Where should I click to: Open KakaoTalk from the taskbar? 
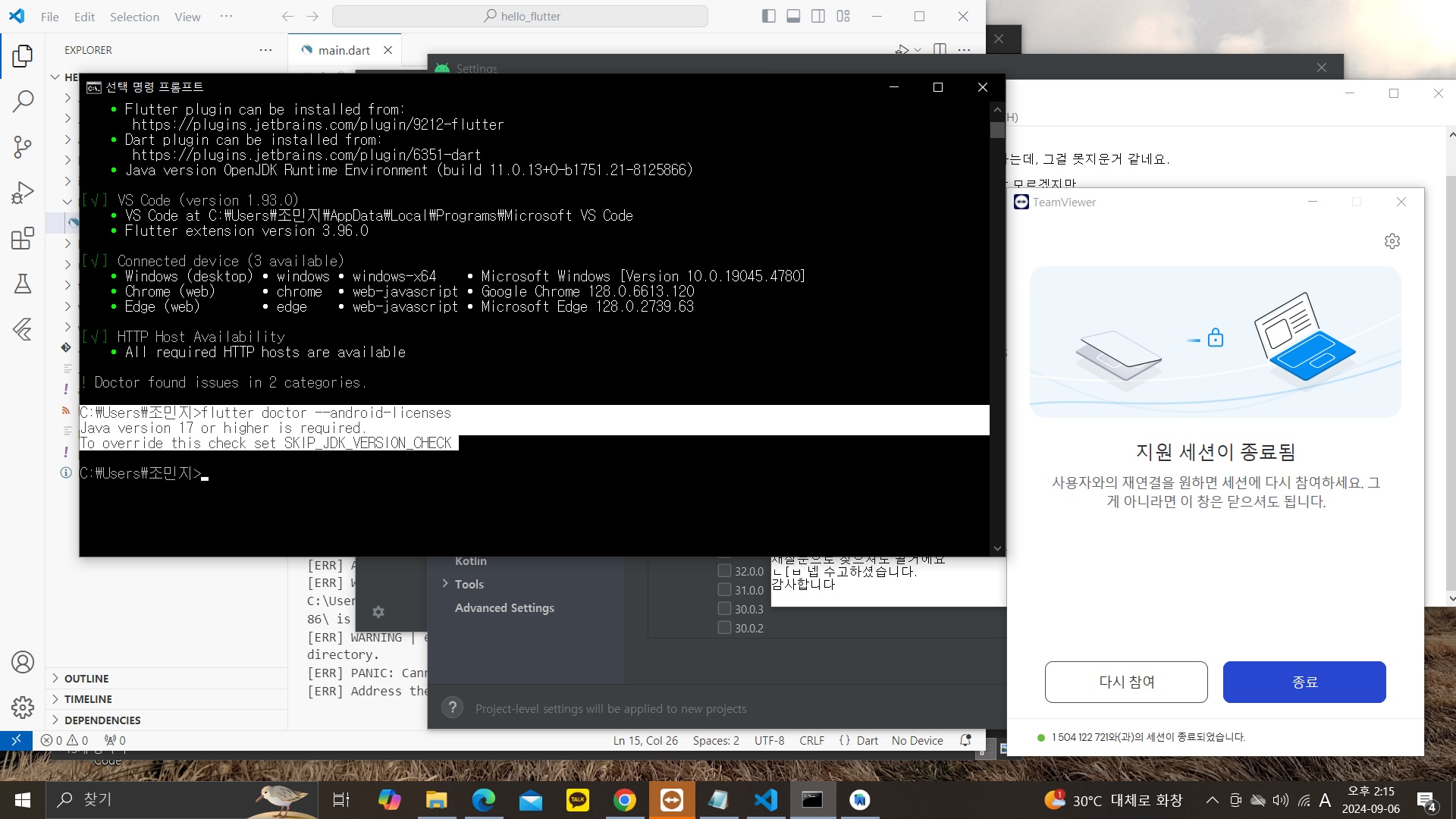(578, 800)
